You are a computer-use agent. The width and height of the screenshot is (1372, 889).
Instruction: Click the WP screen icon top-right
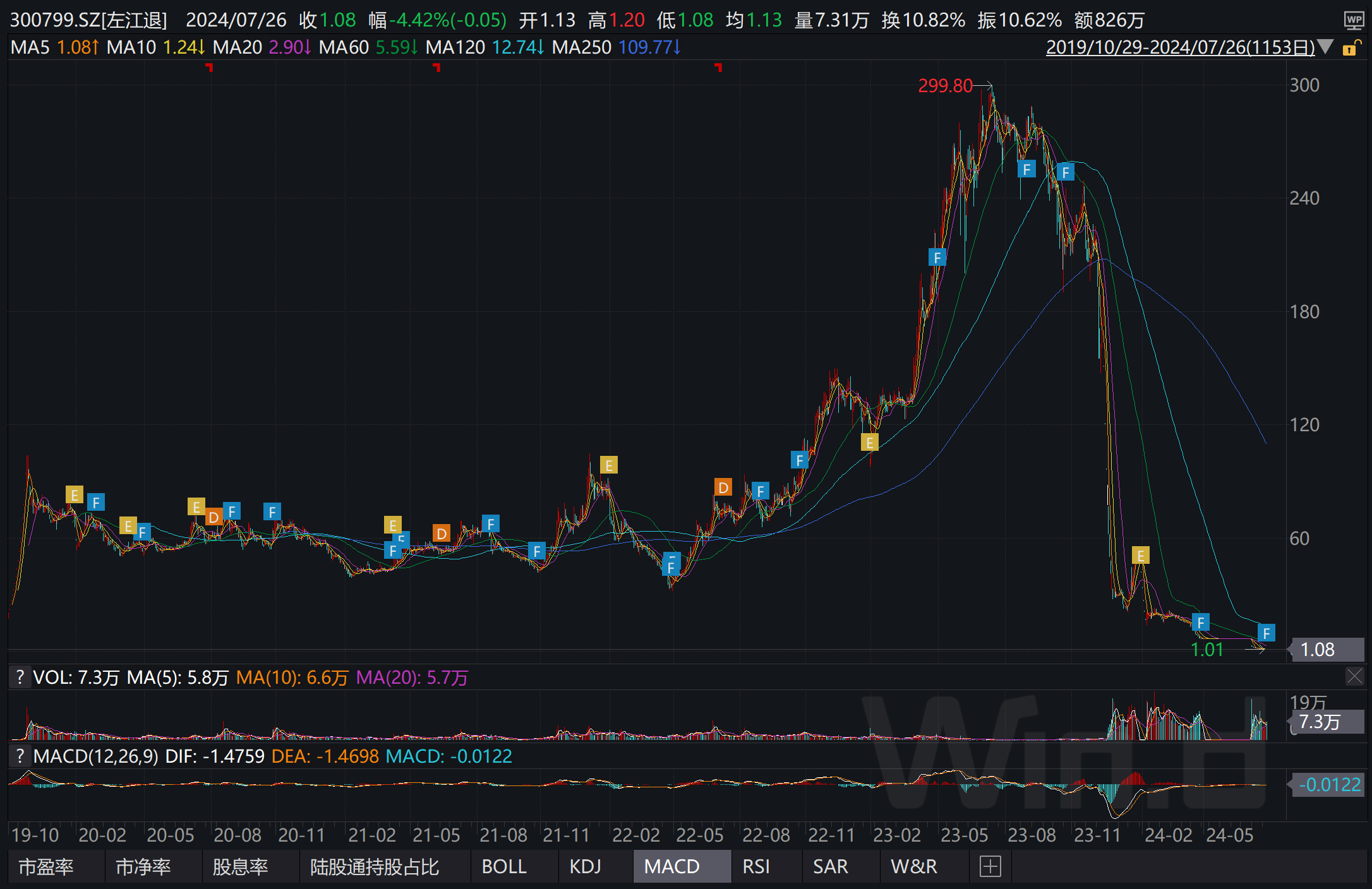click(1354, 20)
